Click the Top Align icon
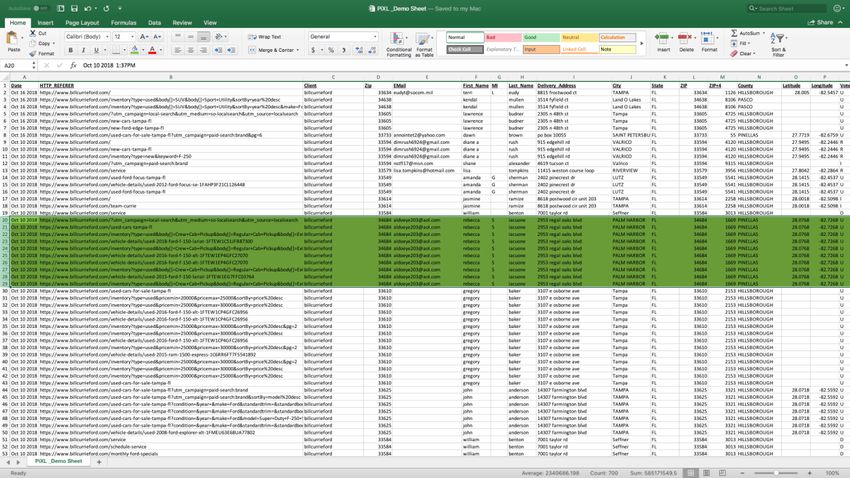Image resolution: width=850 pixels, height=478 pixels. coord(177,36)
